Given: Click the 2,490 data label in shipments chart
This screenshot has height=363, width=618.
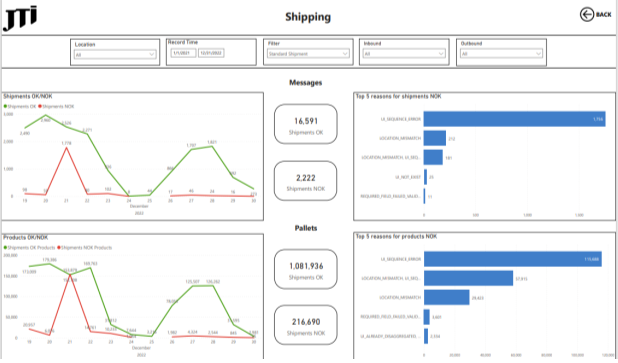Looking at the screenshot, I should click(25, 134).
